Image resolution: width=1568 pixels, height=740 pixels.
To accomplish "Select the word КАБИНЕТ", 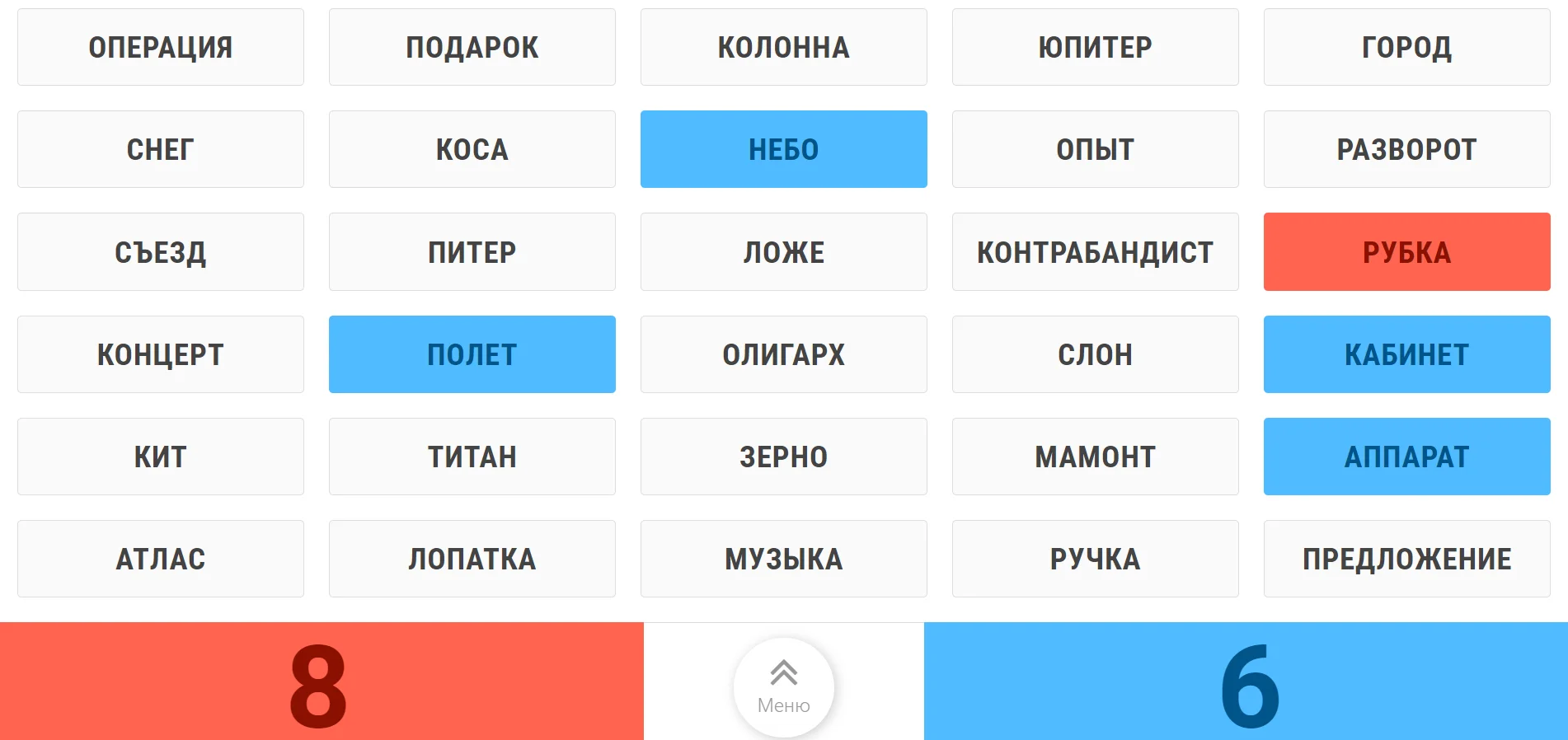I will [1406, 354].
